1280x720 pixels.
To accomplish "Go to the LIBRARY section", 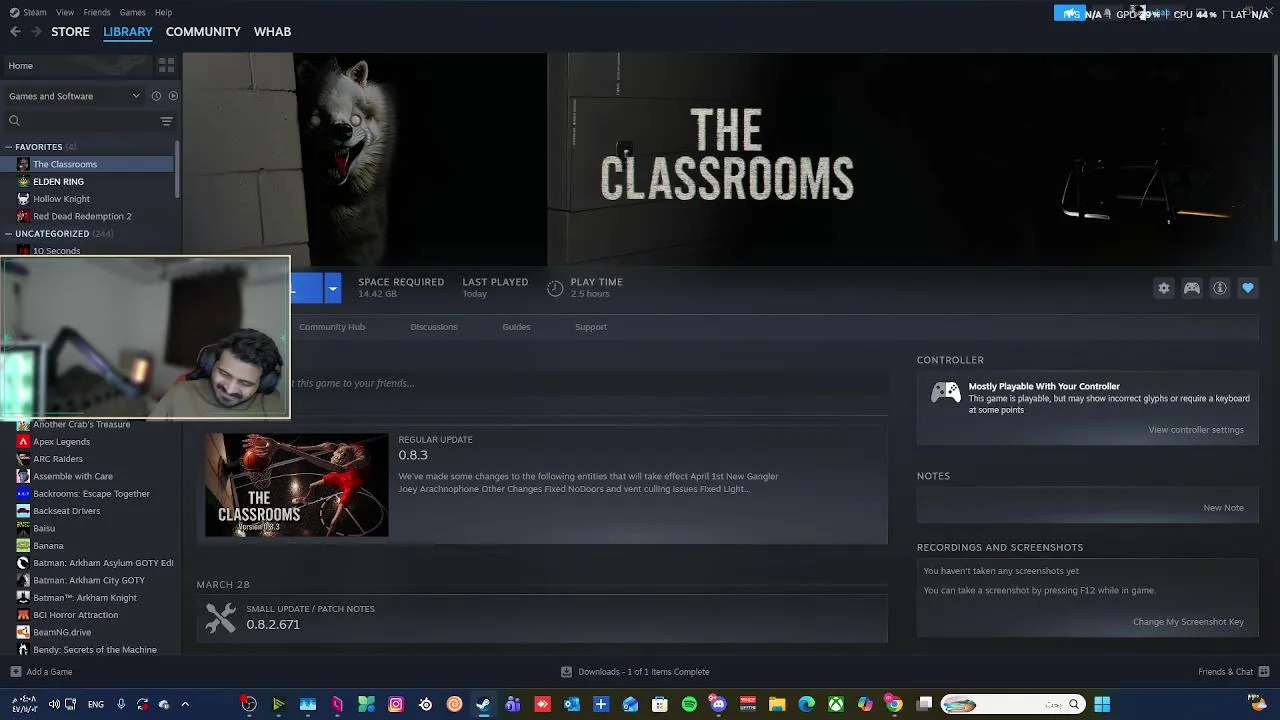I will coord(128,32).
